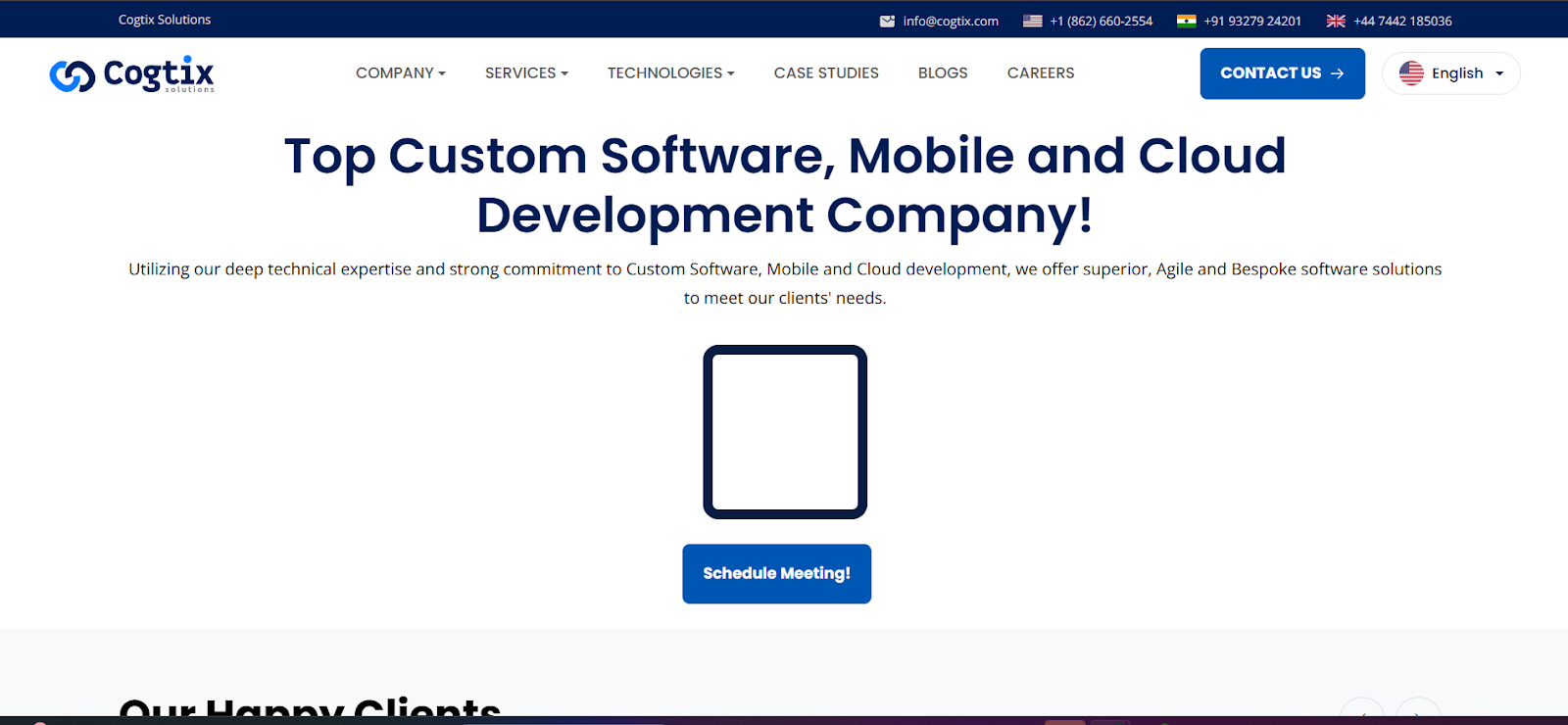1568x725 pixels.
Task: Click Cogtix Solutions text in top bar
Action: [x=165, y=20]
